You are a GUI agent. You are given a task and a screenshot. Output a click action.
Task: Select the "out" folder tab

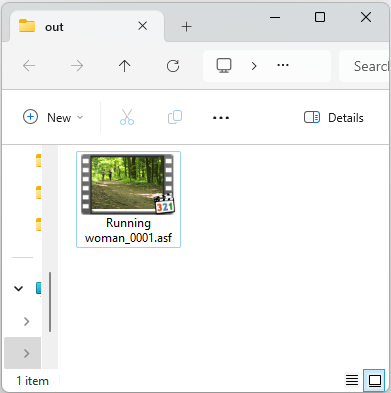point(87,26)
